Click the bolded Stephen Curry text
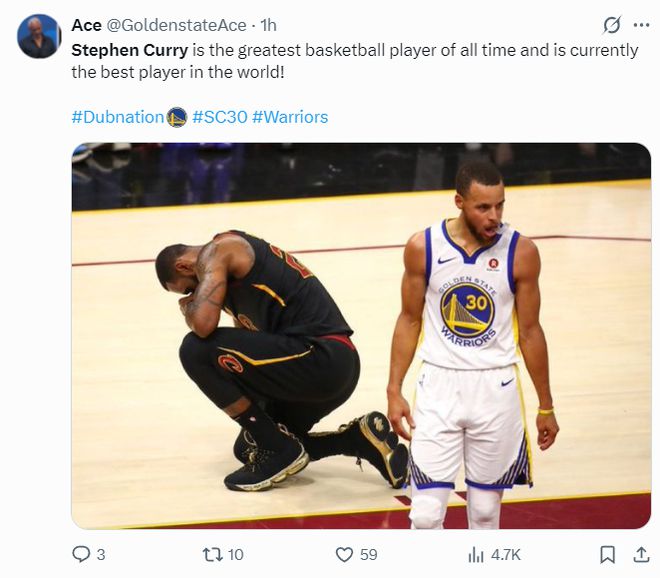 (x=130, y=51)
